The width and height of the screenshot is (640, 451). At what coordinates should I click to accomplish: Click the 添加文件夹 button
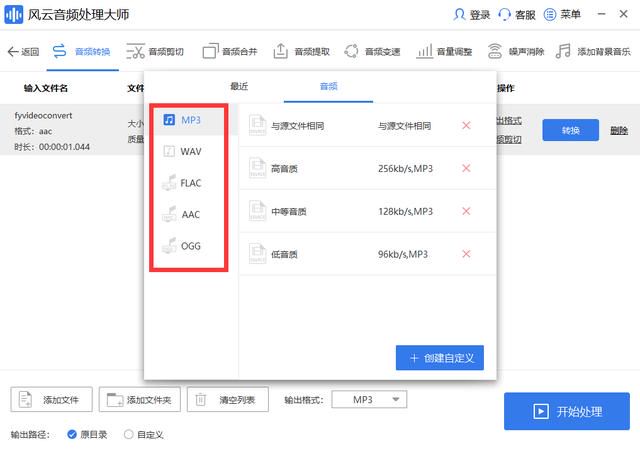coord(140,400)
